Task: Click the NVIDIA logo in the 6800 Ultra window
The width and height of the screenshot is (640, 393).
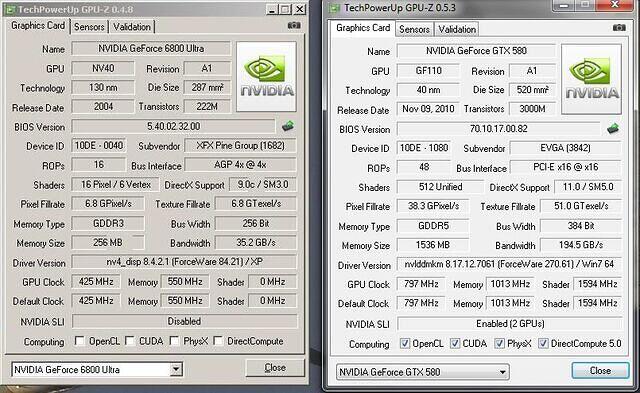Action: pos(266,76)
